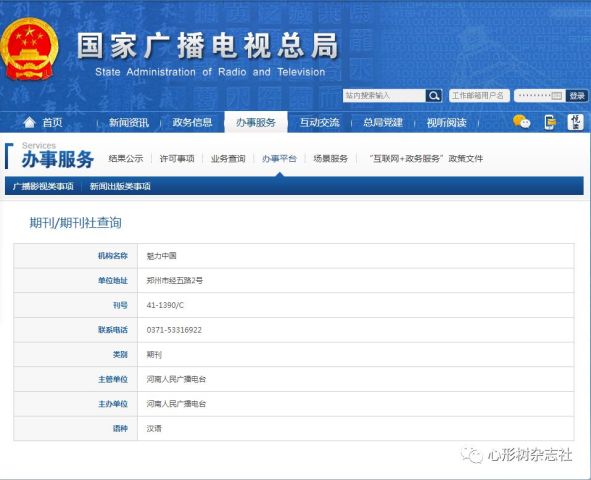Click the search magnifier icon
Viewport: 591px width, 480px height.
coord(434,96)
